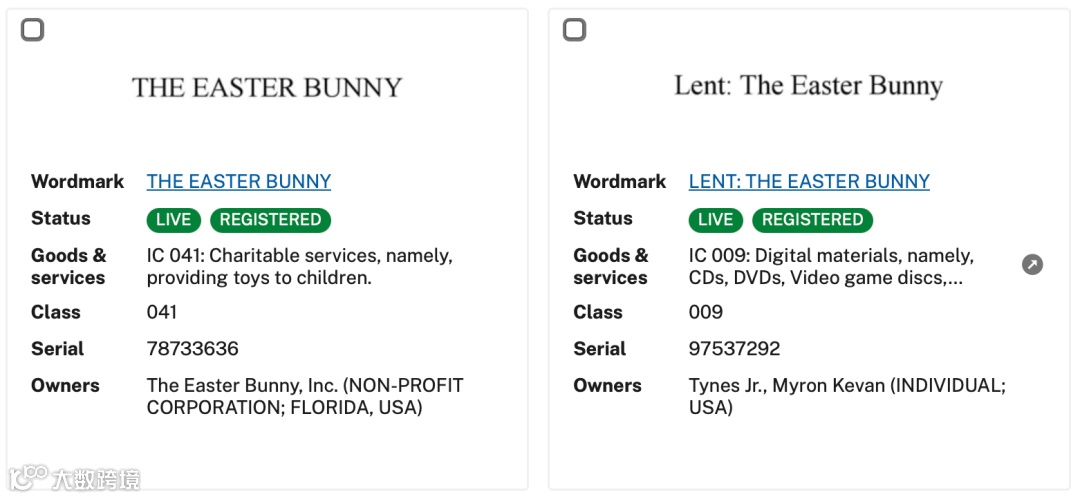Click LIVE badge on the Lent trademark card
This screenshot has width=1080, height=499.
pos(716,220)
